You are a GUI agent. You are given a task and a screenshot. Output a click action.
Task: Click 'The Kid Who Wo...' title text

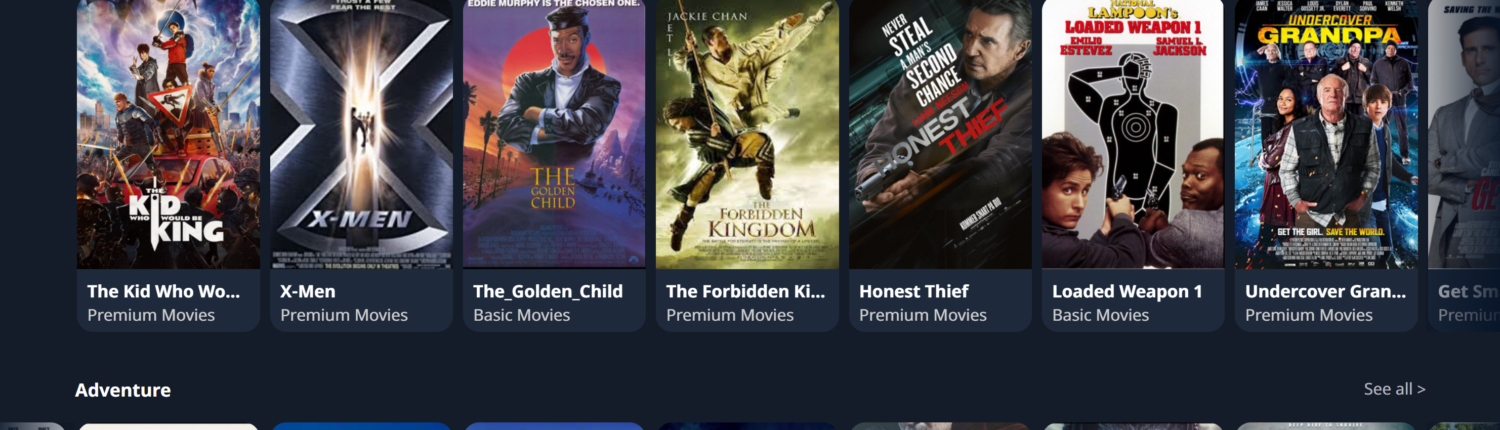click(164, 291)
